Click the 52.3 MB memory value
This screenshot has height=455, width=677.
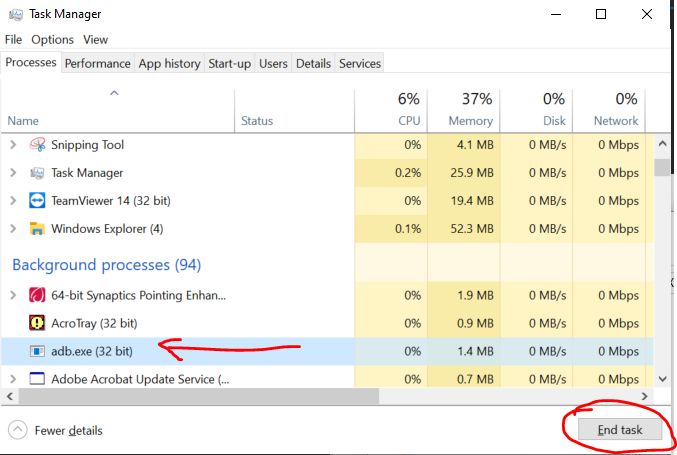pos(472,228)
